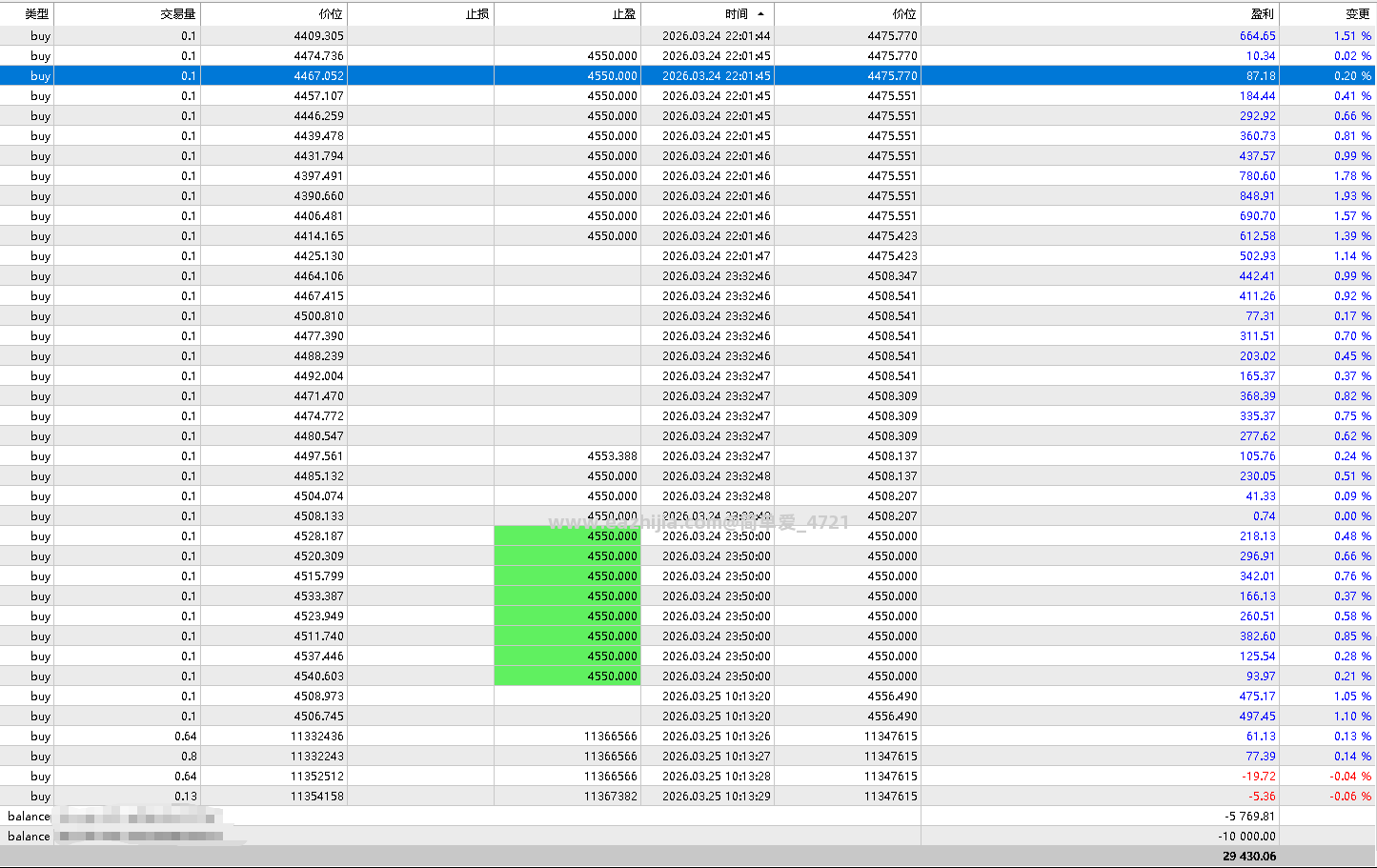Viewport: 1377px width, 868px height.
Task: Sort by the 类型 column header
Action: click(27, 14)
